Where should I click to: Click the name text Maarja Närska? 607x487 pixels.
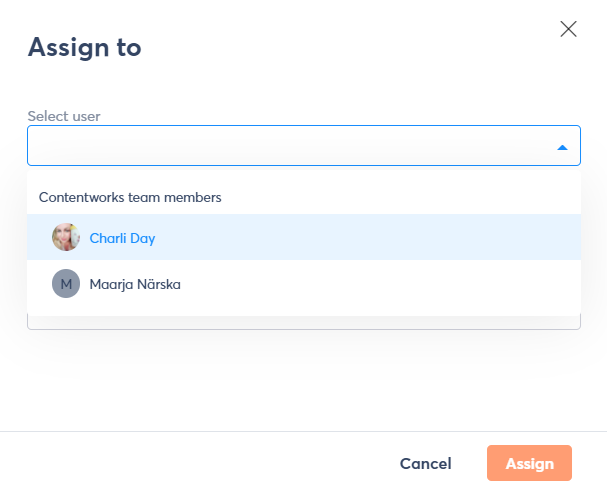tap(135, 284)
